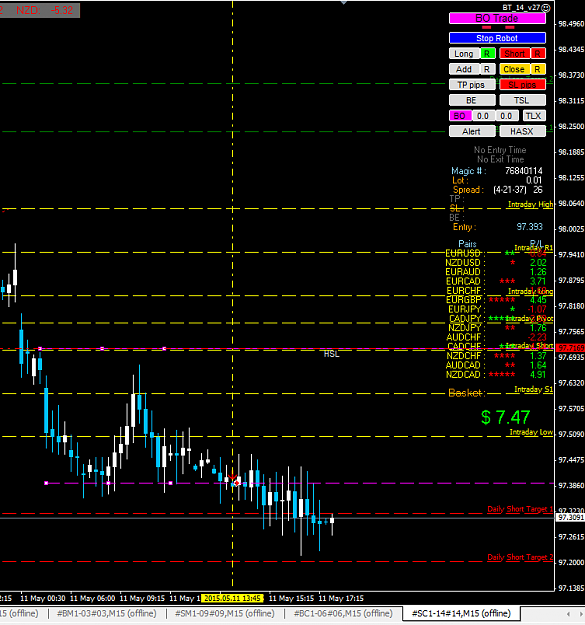This screenshot has height=625, width=585.
Task: Click the grey R button beside Add
Action: tap(488, 69)
